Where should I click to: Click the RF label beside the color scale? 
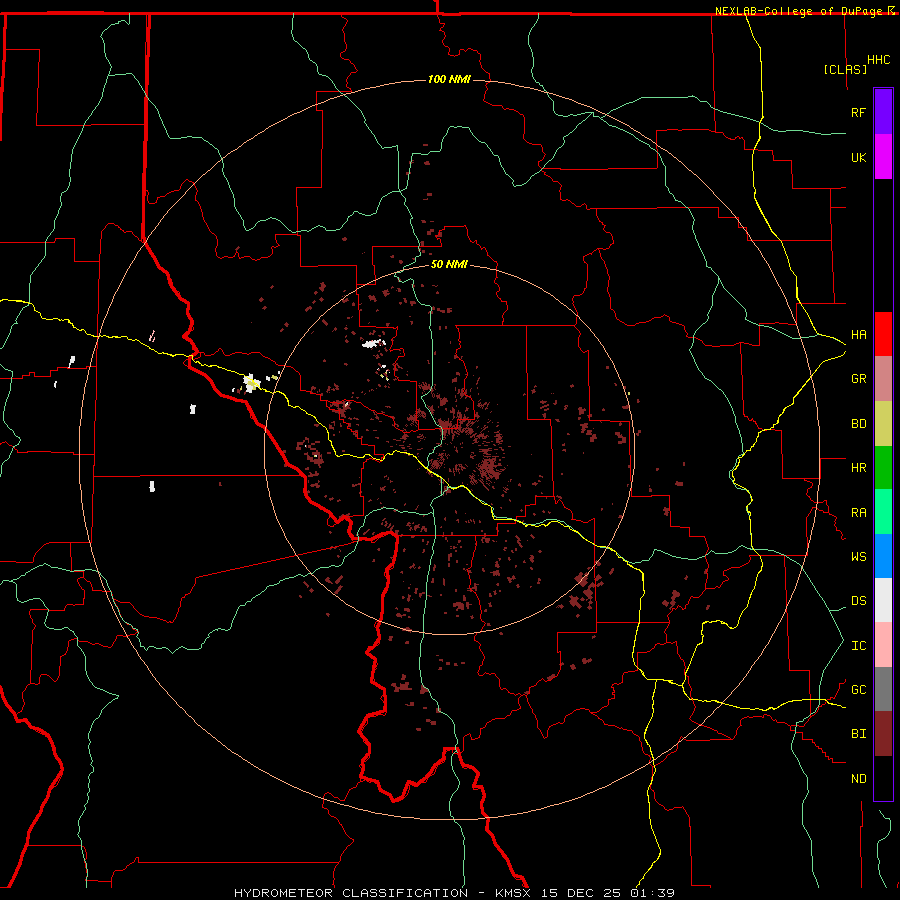click(858, 112)
